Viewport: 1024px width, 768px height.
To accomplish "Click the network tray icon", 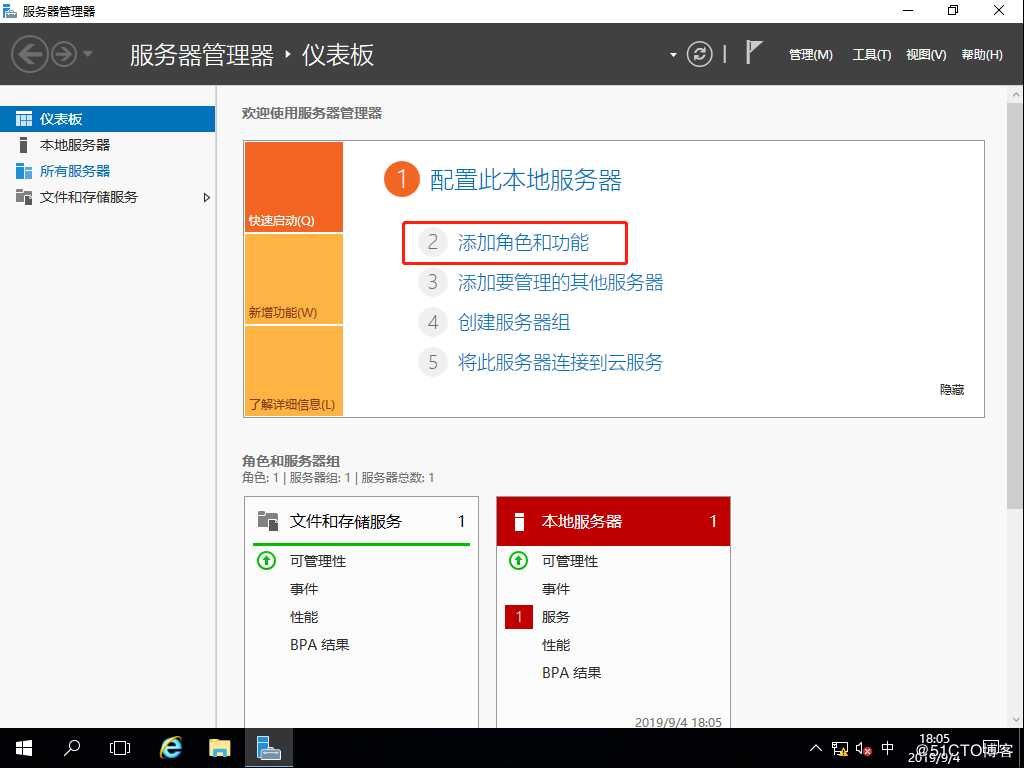I will (x=840, y=748).
